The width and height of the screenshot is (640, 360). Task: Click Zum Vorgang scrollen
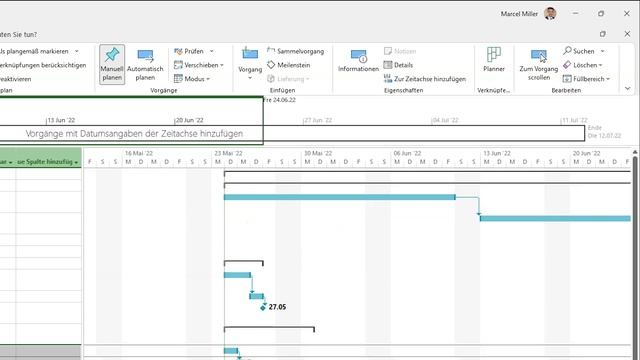539,64
